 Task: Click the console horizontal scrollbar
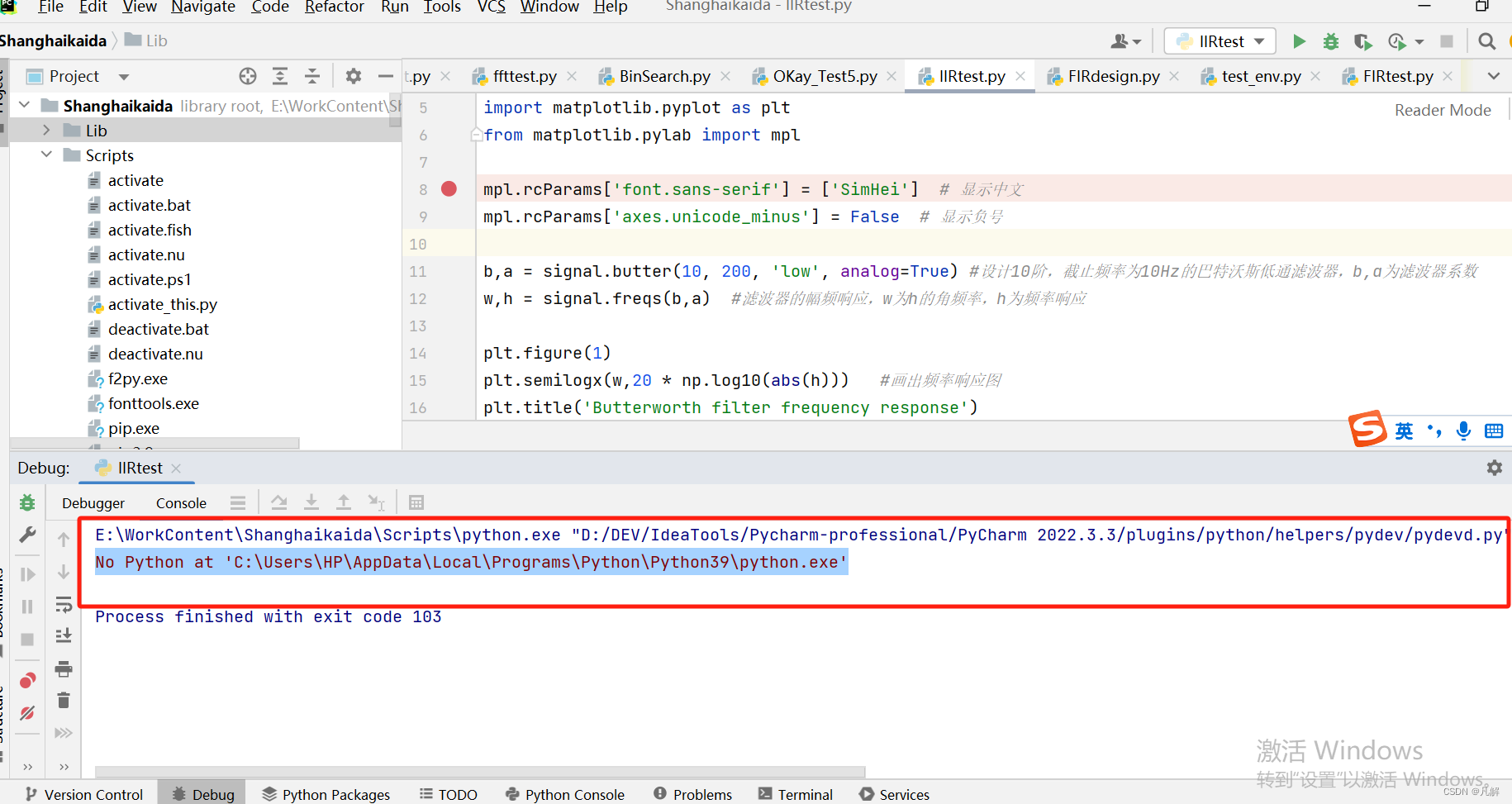(480, 772)
